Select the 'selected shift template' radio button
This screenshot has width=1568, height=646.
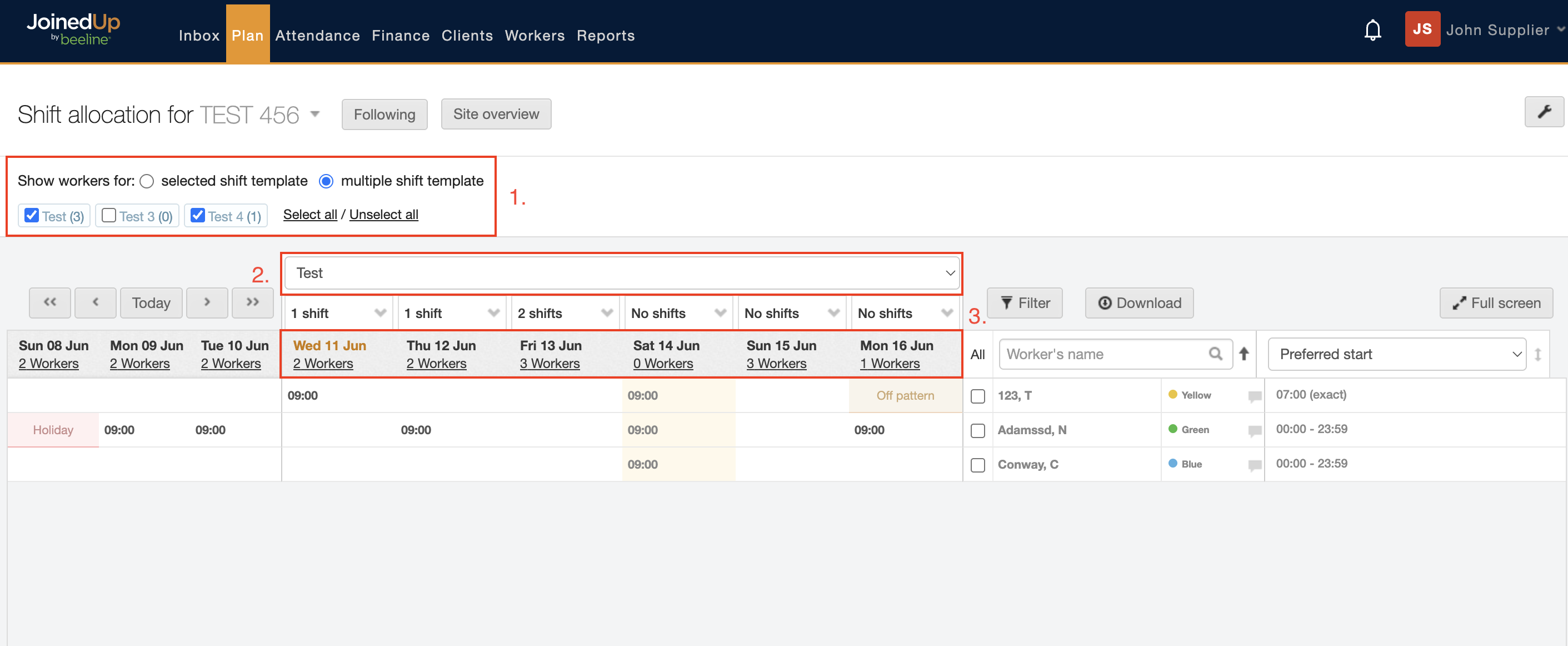[147, 181]
